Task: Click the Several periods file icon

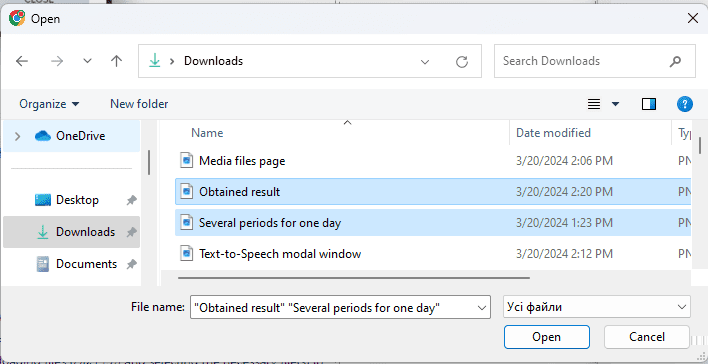Action: [x=186, y=223]
